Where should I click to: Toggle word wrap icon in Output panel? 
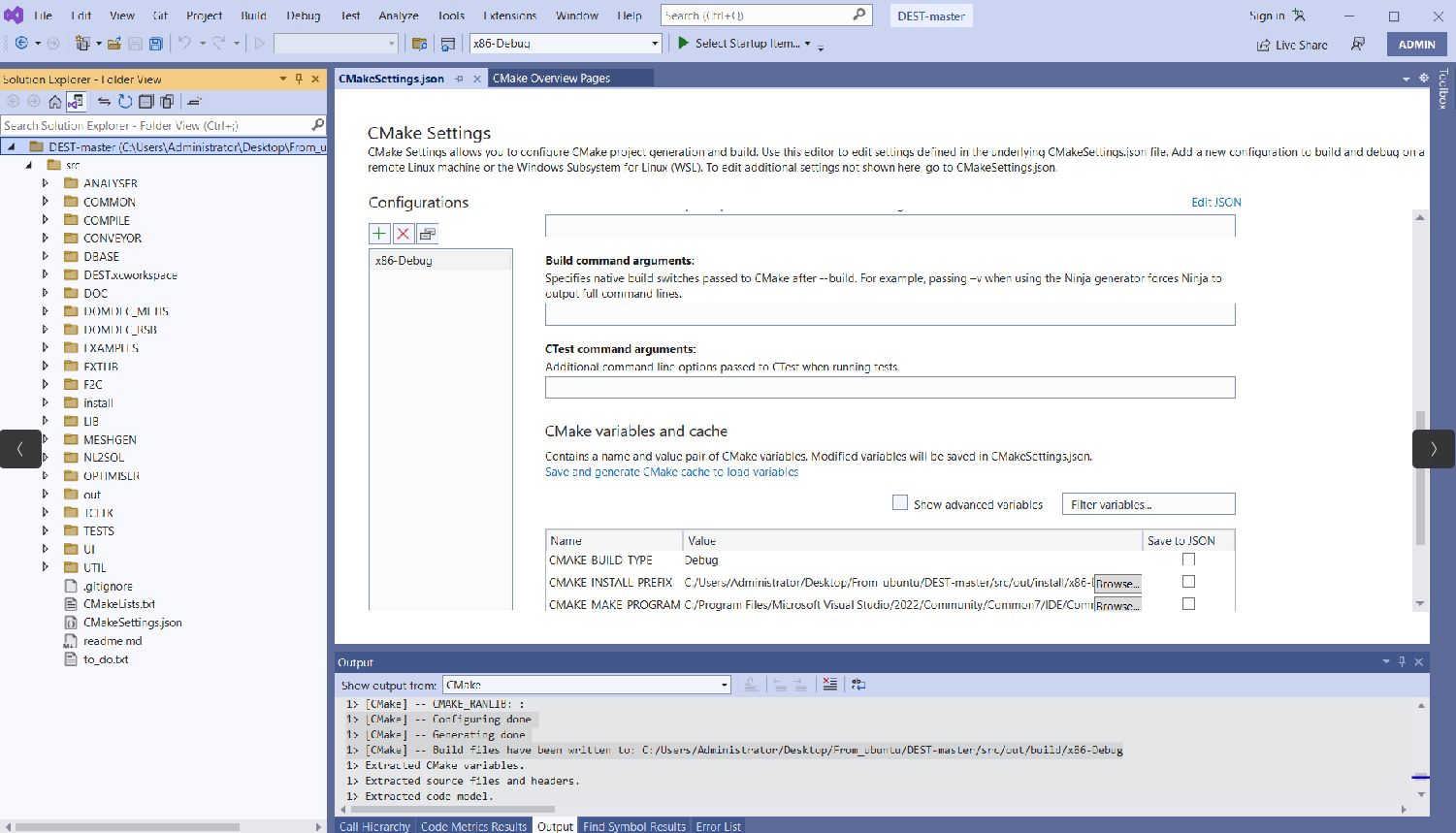[858, 685]
